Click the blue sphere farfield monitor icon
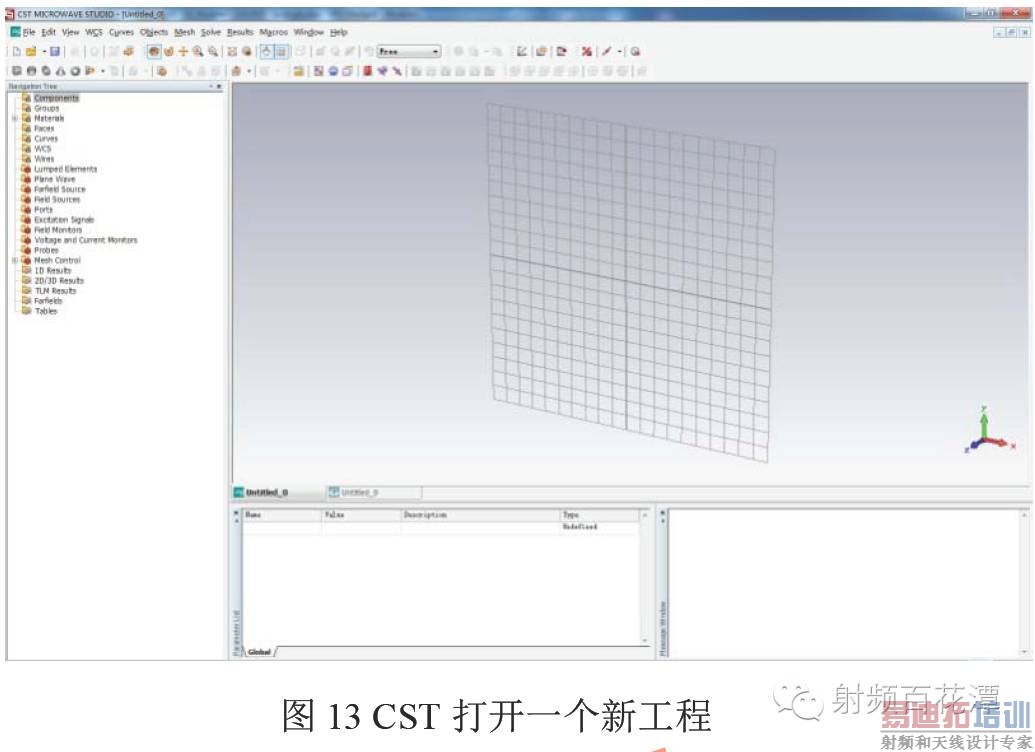This screenshot has width=1035, height=752. coord(333,71)
